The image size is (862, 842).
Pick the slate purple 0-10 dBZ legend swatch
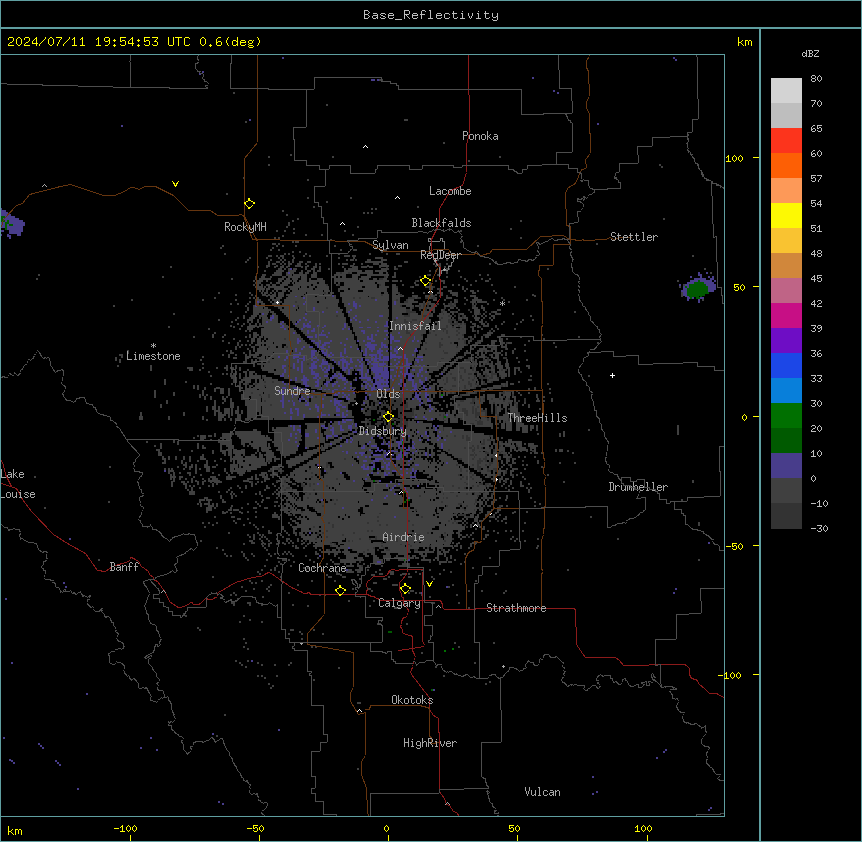pyautogui.click(x=786, y=466)
